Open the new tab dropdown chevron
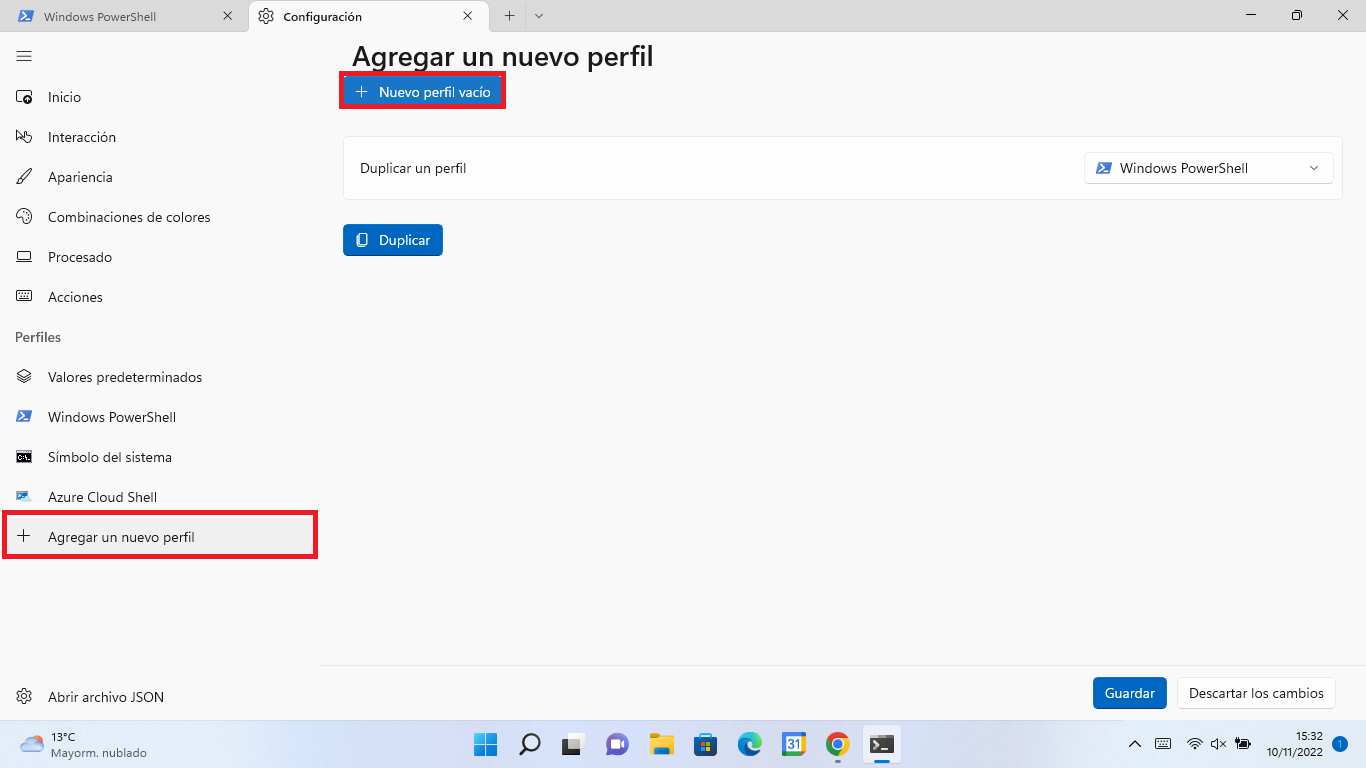Screen dimensions: 1366x768 [x=539, y=16]
